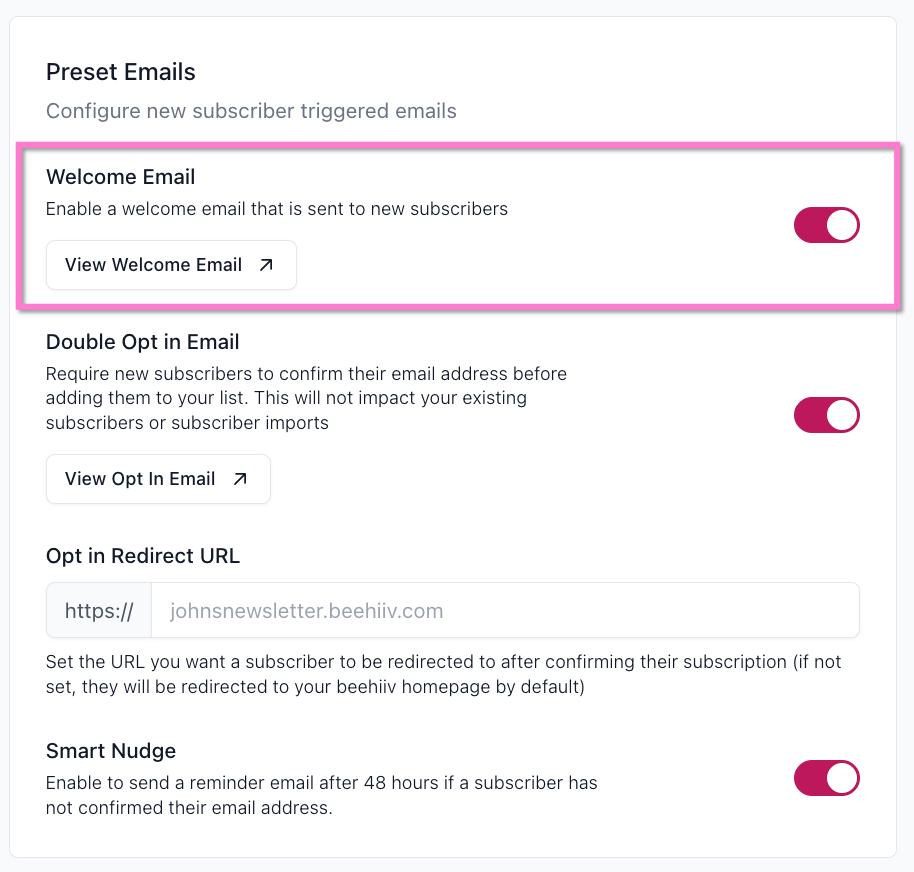Click the https:// prefix box
914x872 pixels.
99,610
